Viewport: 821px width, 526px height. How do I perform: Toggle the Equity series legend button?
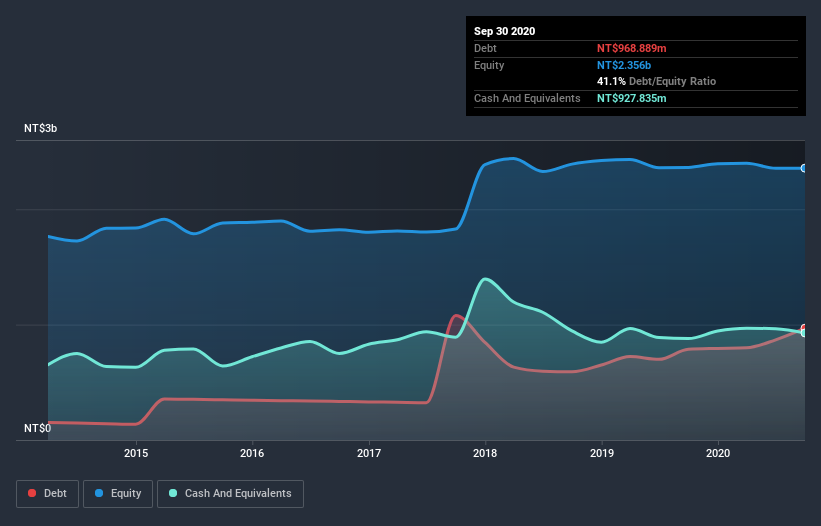pyautogui.click(x=118, y=494)
